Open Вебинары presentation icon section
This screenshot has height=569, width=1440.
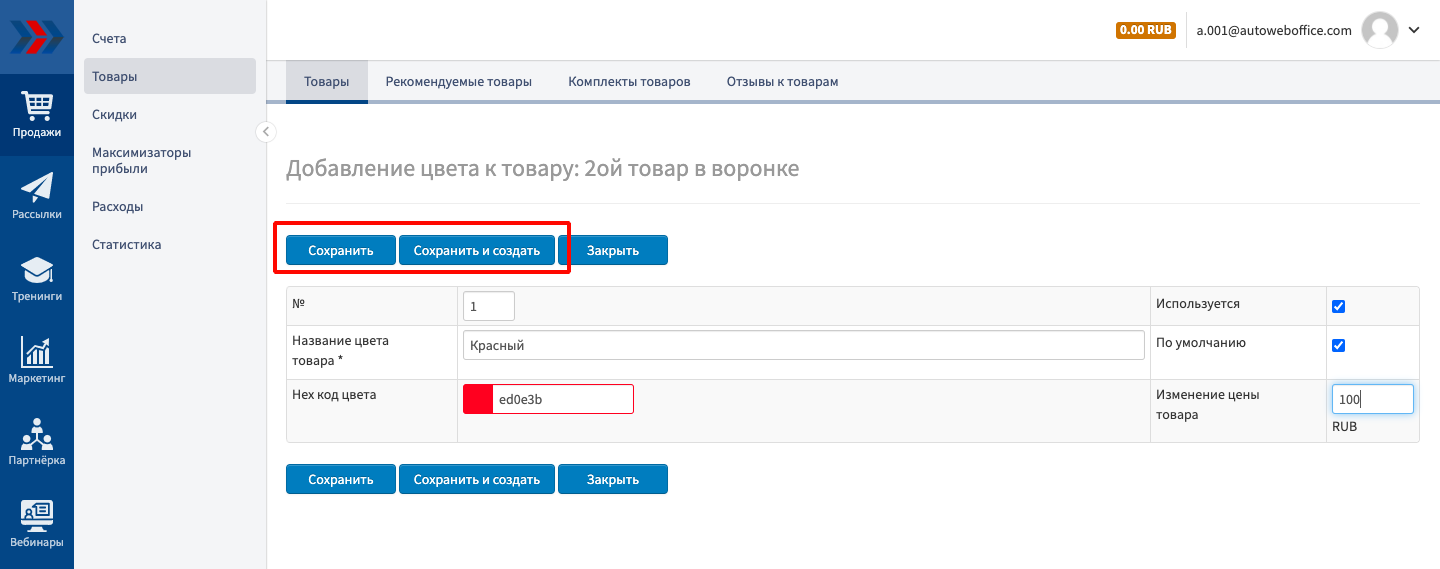coord(37,525)
